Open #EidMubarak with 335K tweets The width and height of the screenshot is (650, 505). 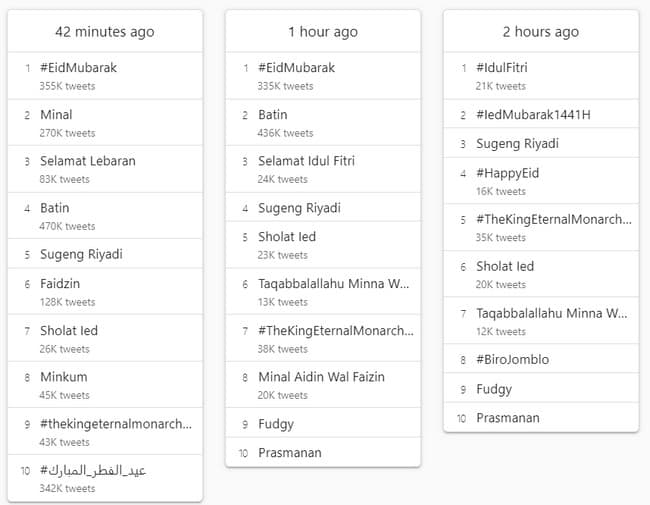296,68
